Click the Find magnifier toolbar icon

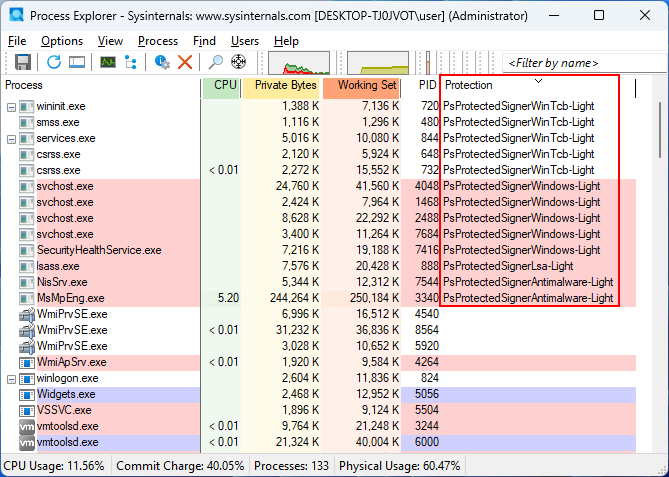[x=216, y=63]
